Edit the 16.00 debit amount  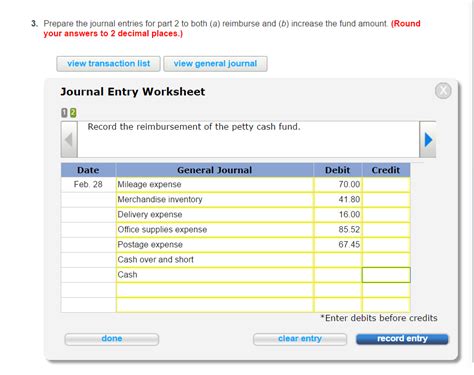pos(338,214)
